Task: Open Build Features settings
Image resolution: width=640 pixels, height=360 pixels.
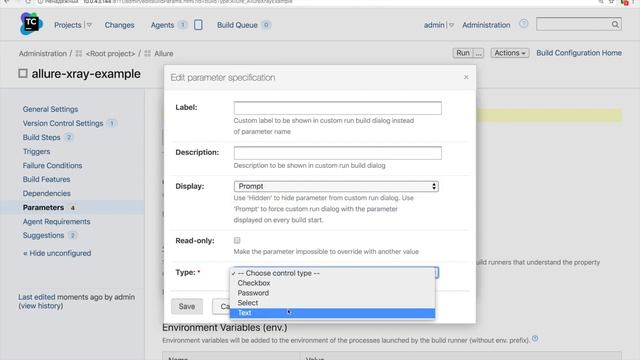Action: tap(47, 179)
